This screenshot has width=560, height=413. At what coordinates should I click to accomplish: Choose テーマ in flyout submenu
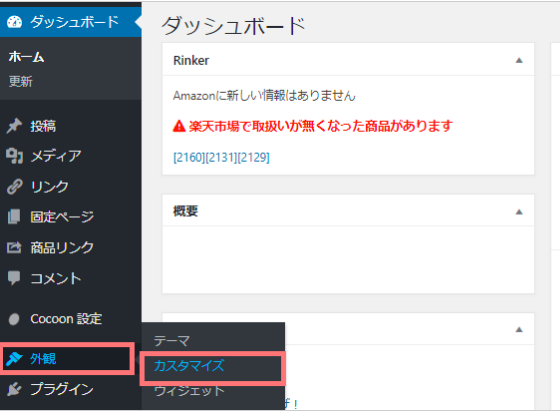172,341
